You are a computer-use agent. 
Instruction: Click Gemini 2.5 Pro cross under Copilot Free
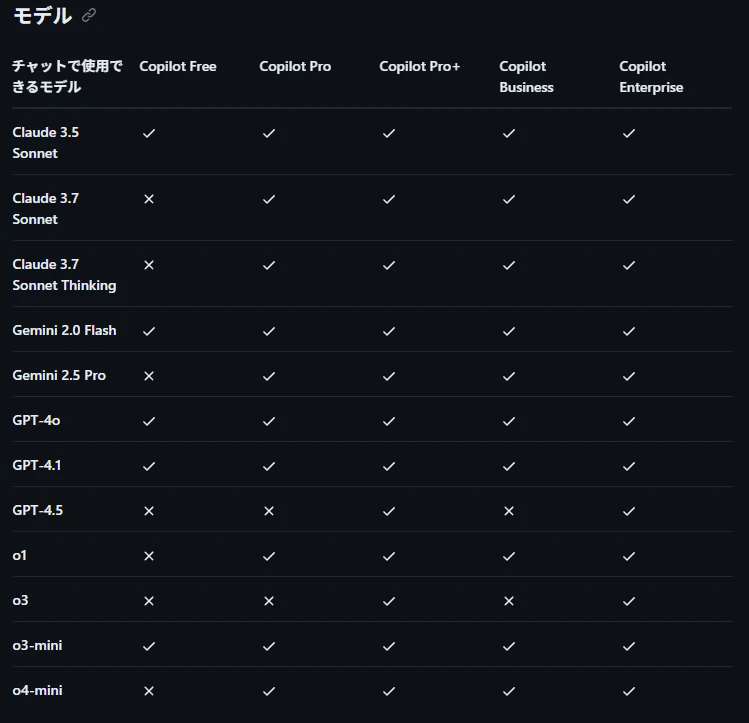coord(149,376)
